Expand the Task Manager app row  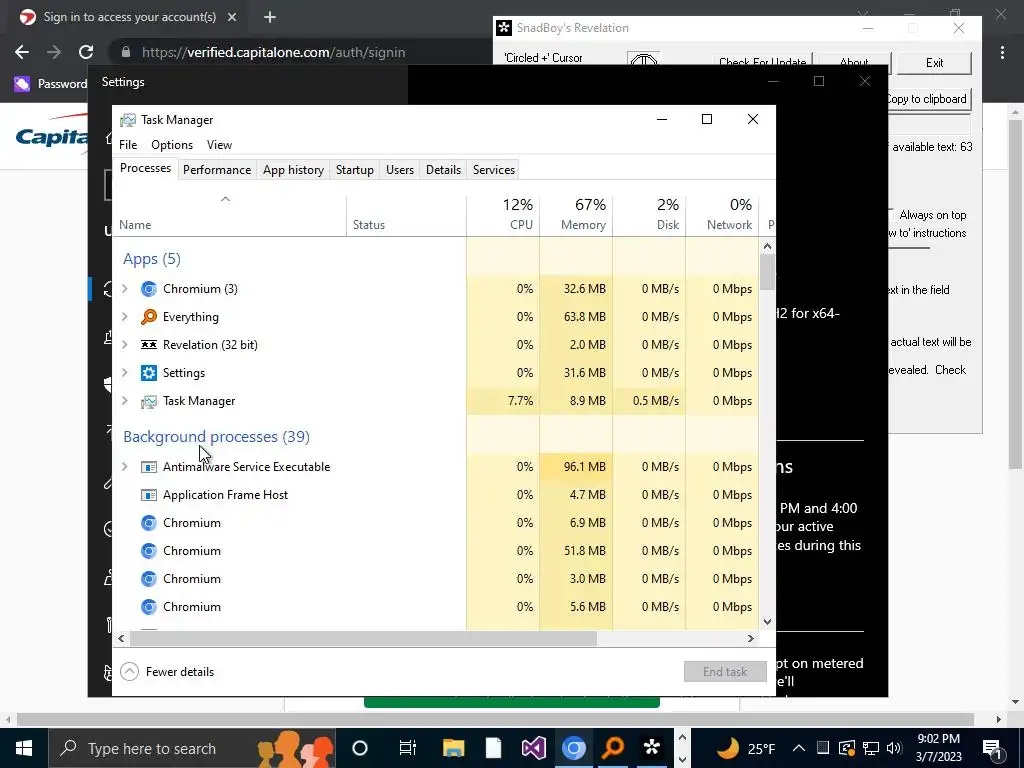[x=125, y=401]
